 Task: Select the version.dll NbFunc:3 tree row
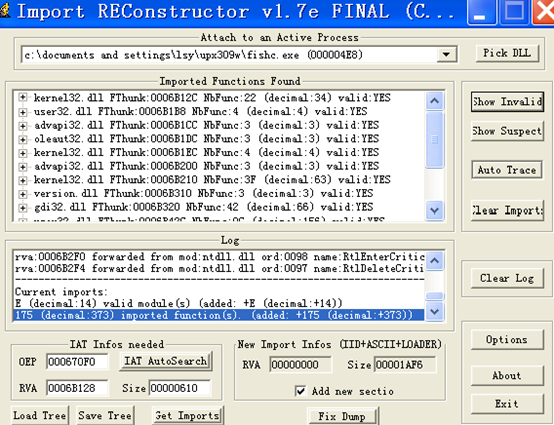(x=203, y=194)
